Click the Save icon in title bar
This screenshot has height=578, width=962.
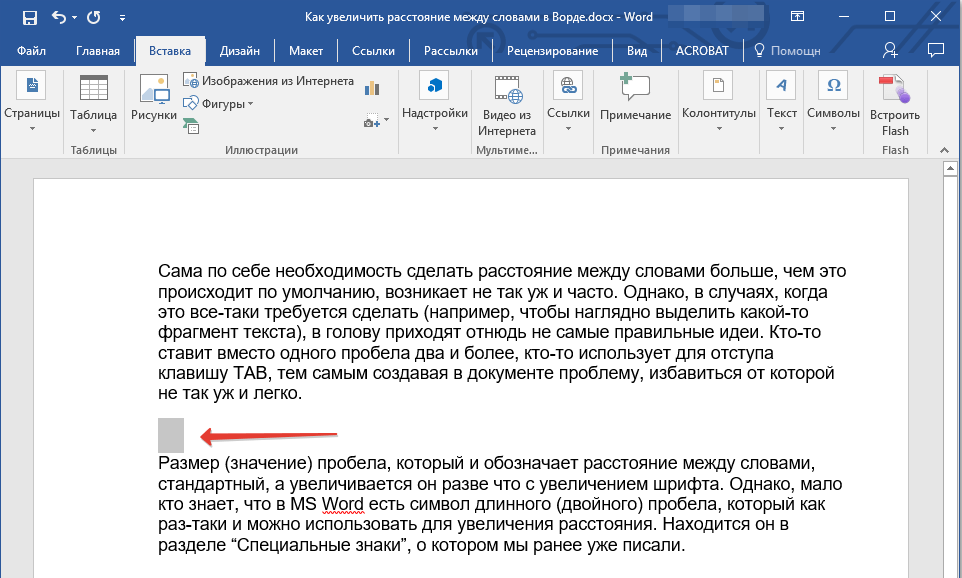(29, 17)
